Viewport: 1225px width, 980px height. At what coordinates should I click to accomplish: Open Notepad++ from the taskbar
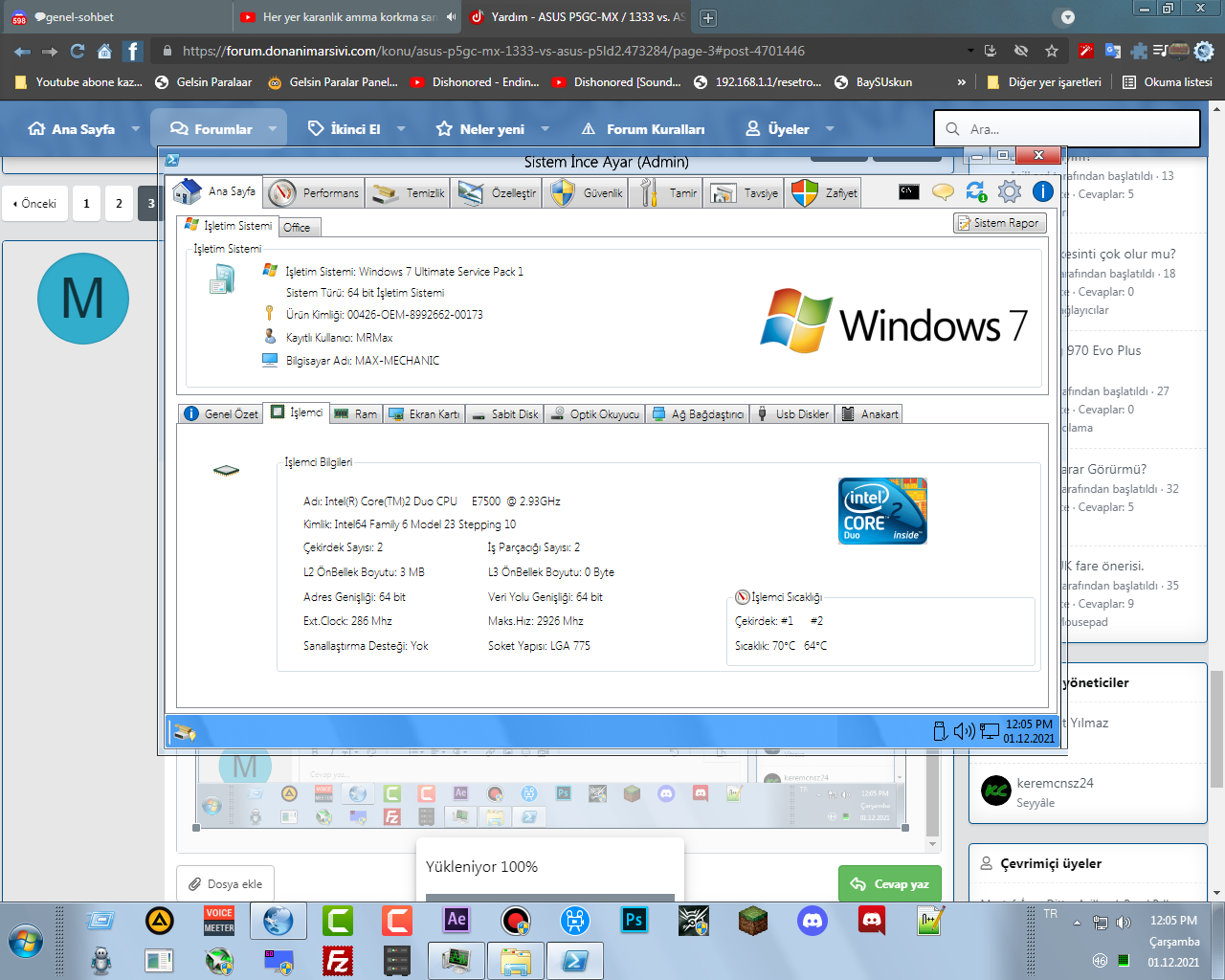930,921
